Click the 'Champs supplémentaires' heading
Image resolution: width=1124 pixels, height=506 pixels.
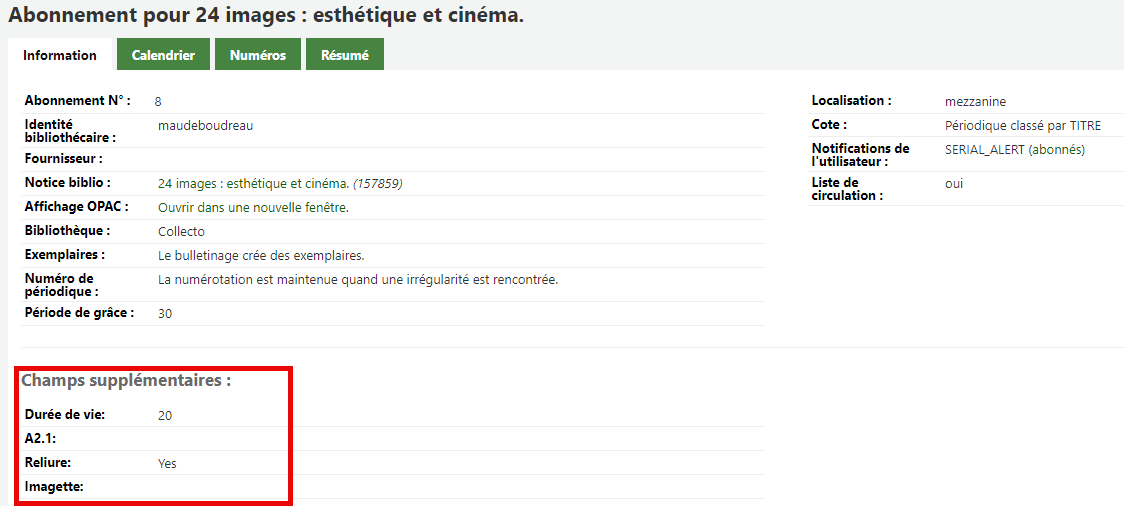[126, 381]
